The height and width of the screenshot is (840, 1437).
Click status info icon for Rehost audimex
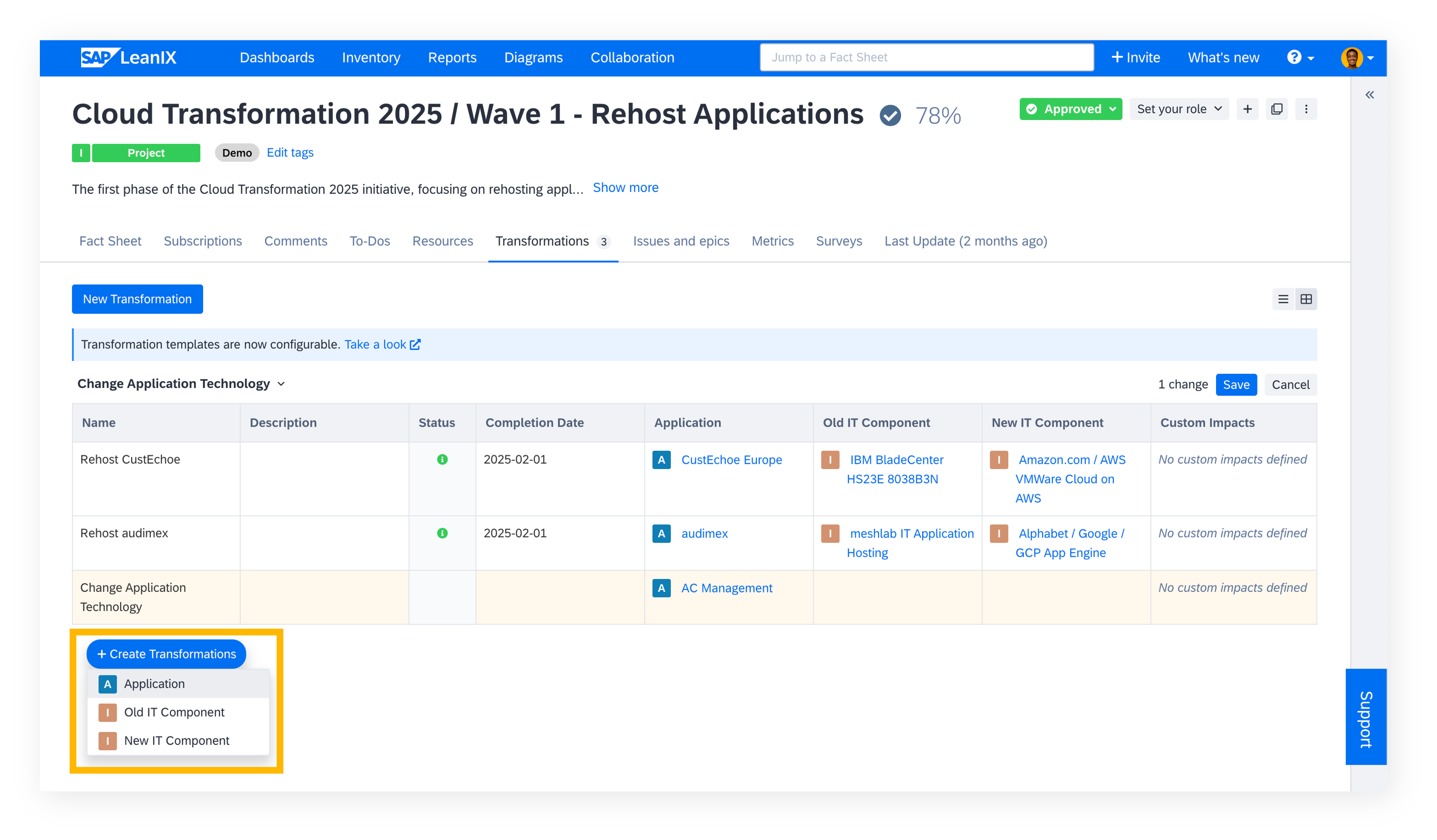click(x=442, y=533)
